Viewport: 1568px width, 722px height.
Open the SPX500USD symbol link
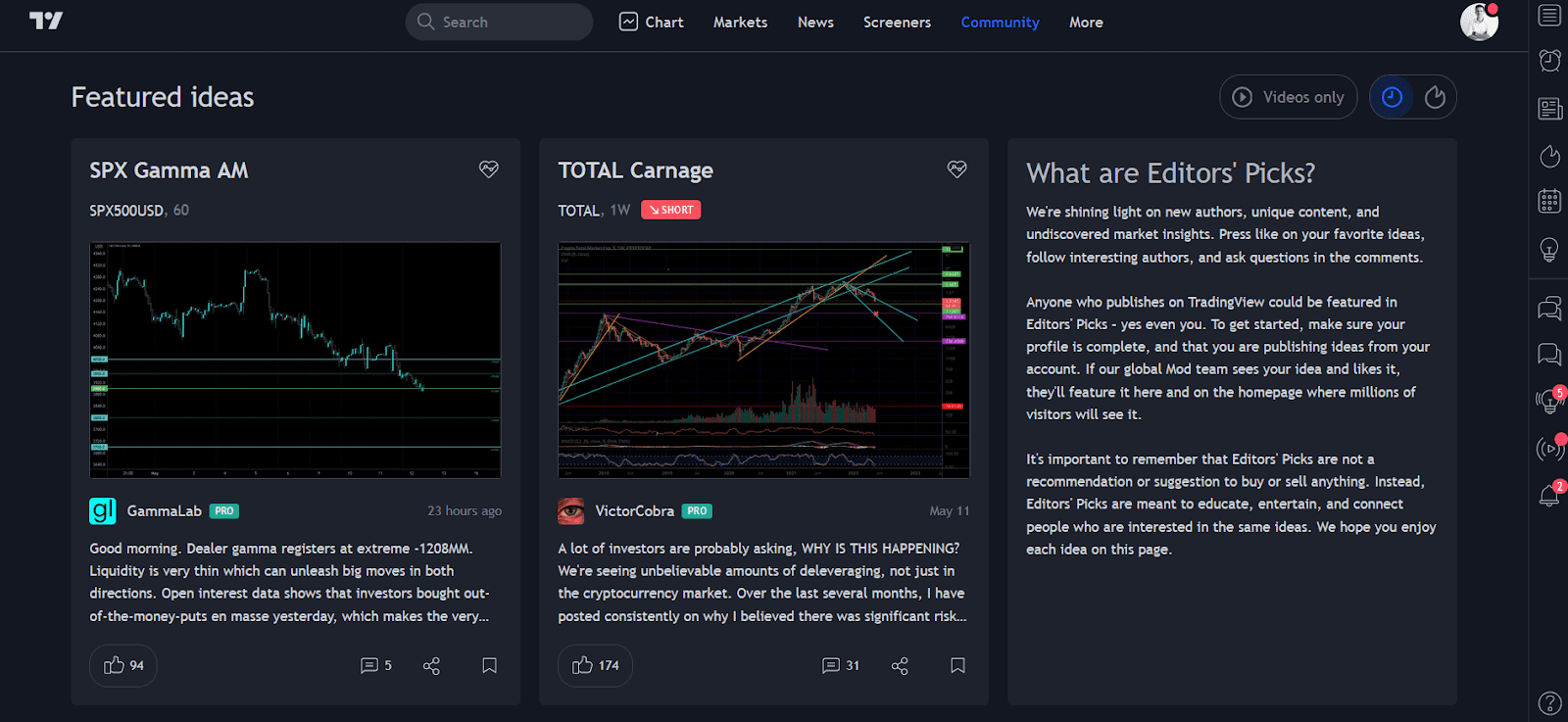pyautogui.click(x=126, y=211)
